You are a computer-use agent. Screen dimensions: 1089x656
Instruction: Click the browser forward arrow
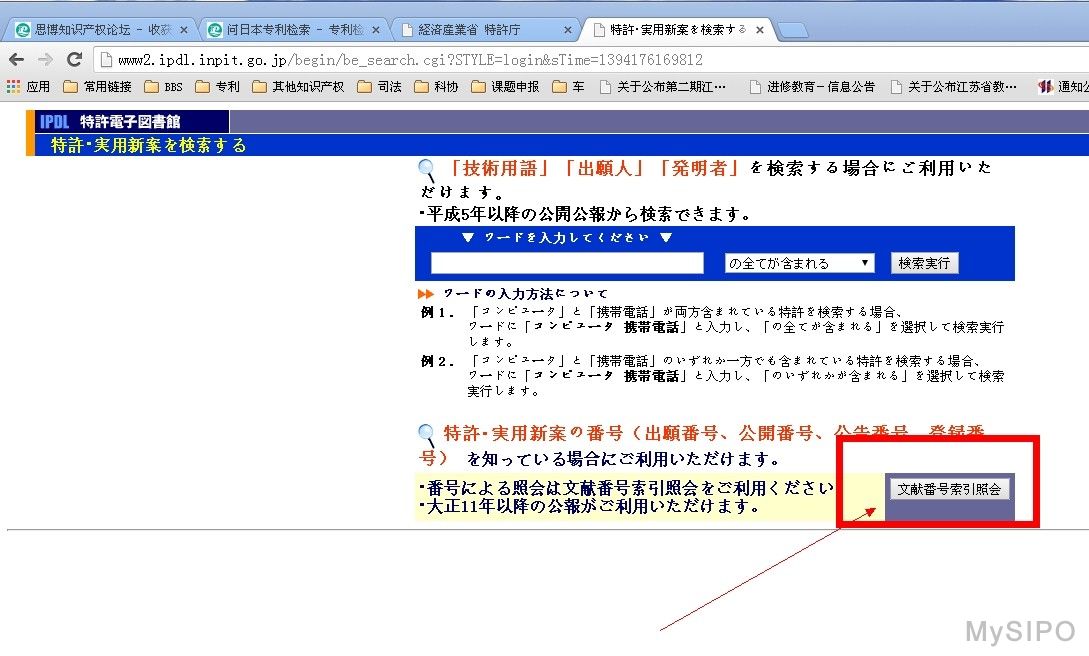tap(45, 60)
